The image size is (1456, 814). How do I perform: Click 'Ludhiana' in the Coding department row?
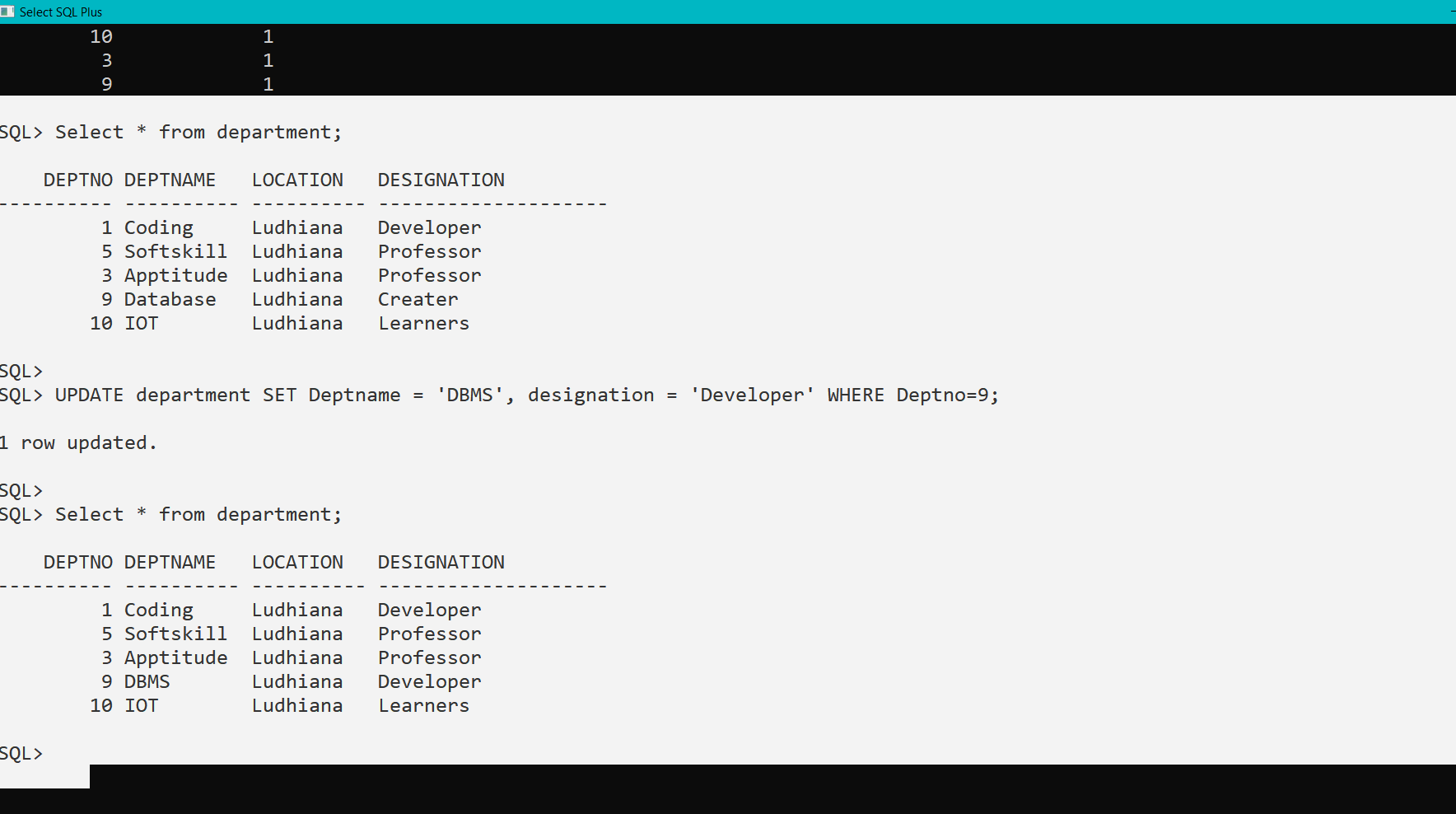click(298, 227)
